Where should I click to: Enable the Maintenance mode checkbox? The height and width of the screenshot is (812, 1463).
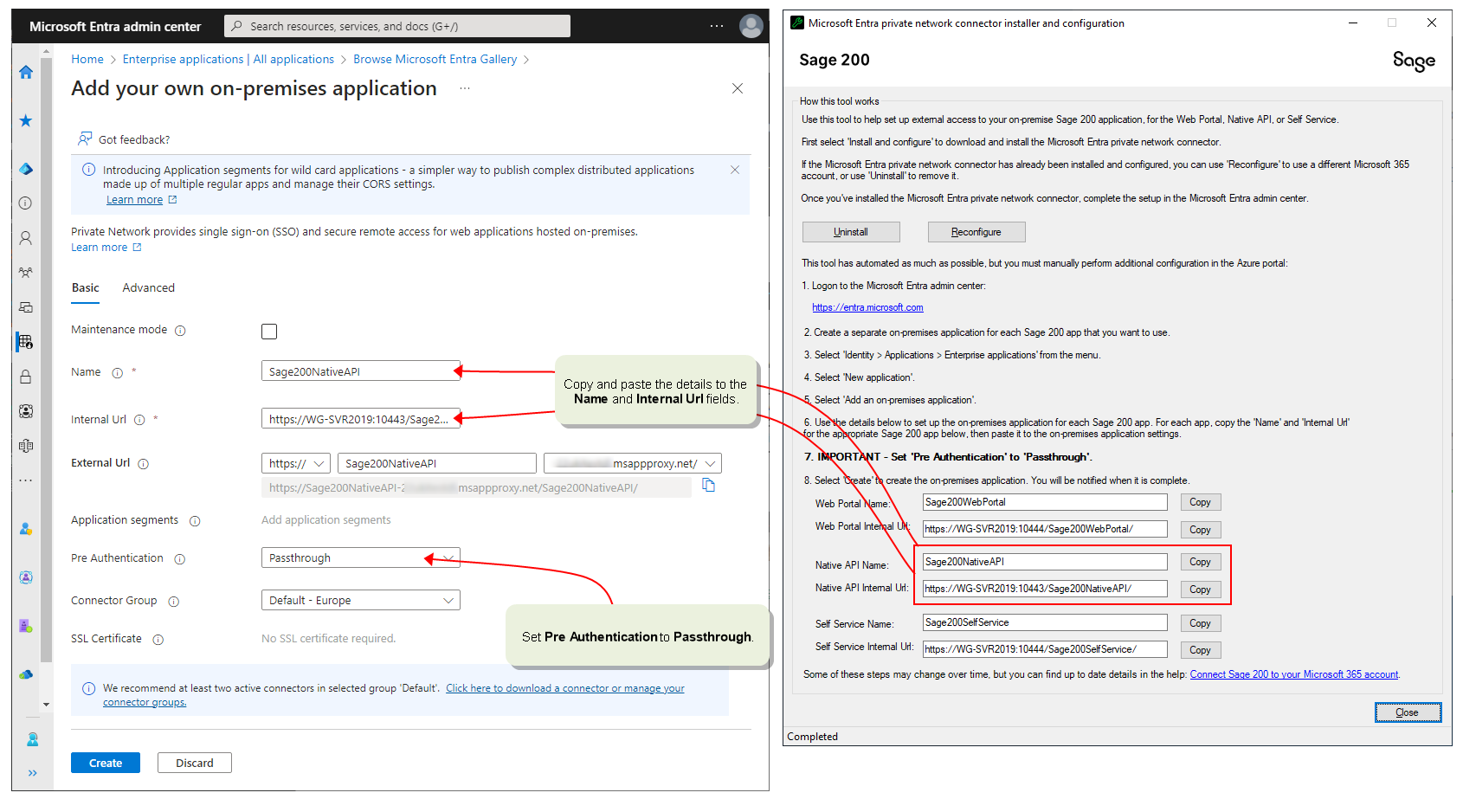point(269,331)
